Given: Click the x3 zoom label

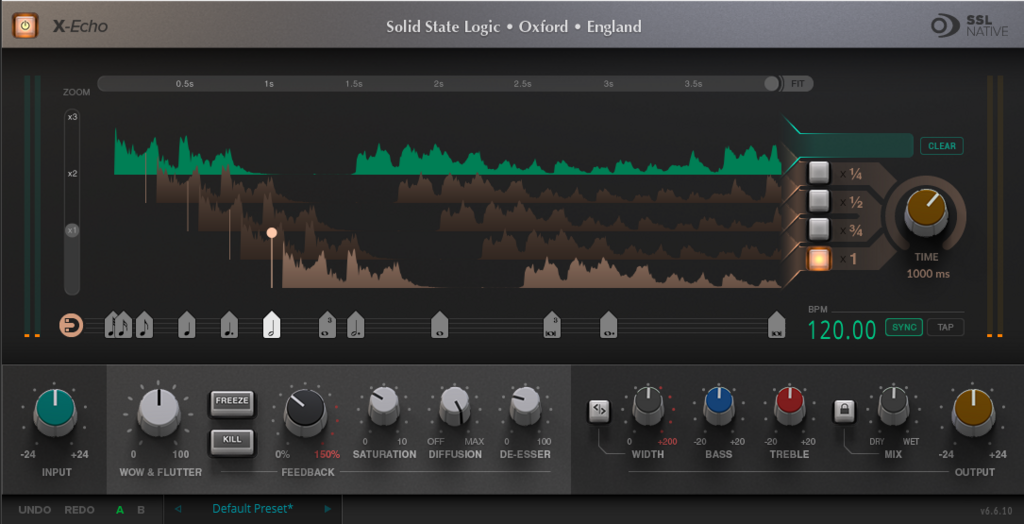Looking at the screenshot, I should tap(72, 117).
